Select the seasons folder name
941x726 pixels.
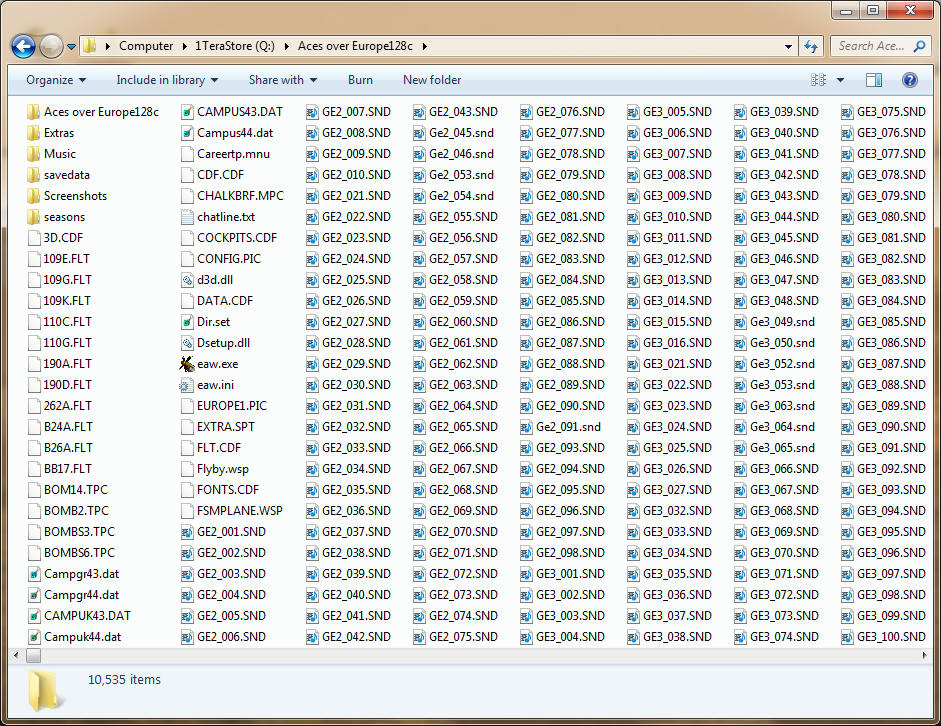pyautogui.click(x=64, y=217)
